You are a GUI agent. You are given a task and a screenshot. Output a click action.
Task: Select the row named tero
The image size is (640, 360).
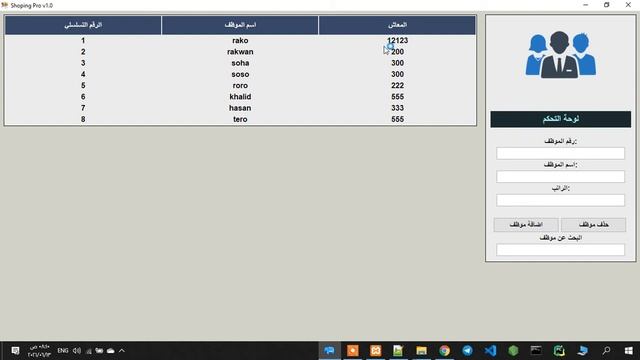point(240,119)
